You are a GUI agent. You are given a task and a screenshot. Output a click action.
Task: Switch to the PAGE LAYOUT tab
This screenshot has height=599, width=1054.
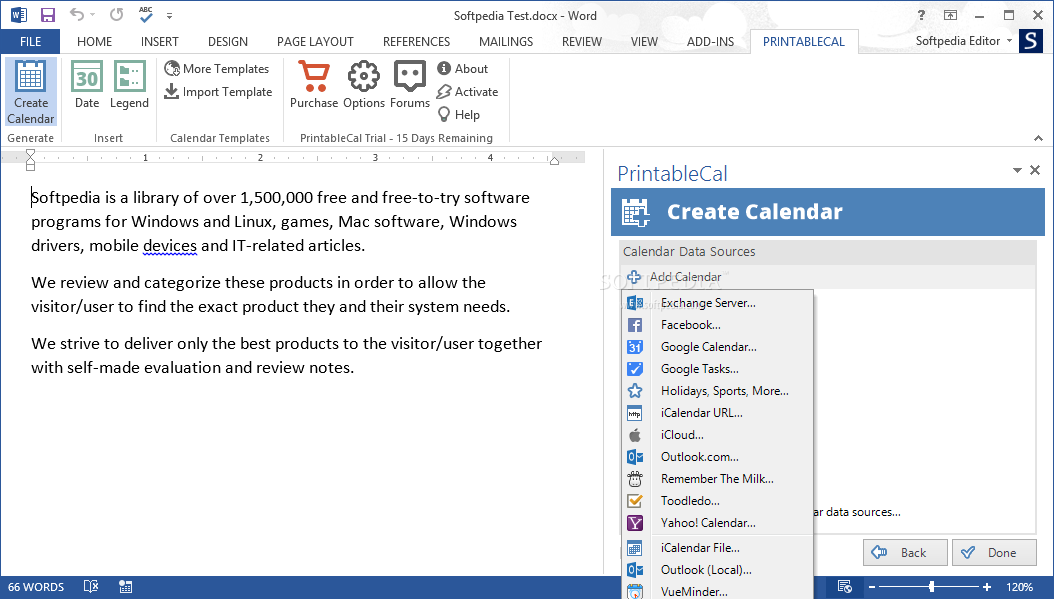(315, 41)
